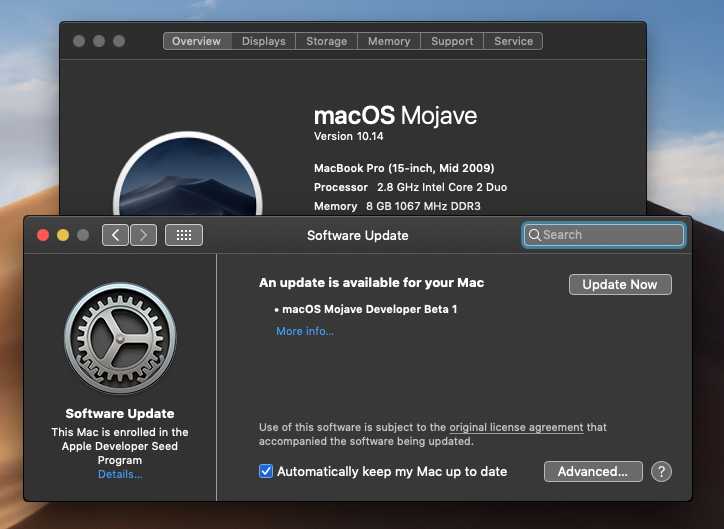Open the Storage tab
Screen dimensions: 724x529
point(326,41)
